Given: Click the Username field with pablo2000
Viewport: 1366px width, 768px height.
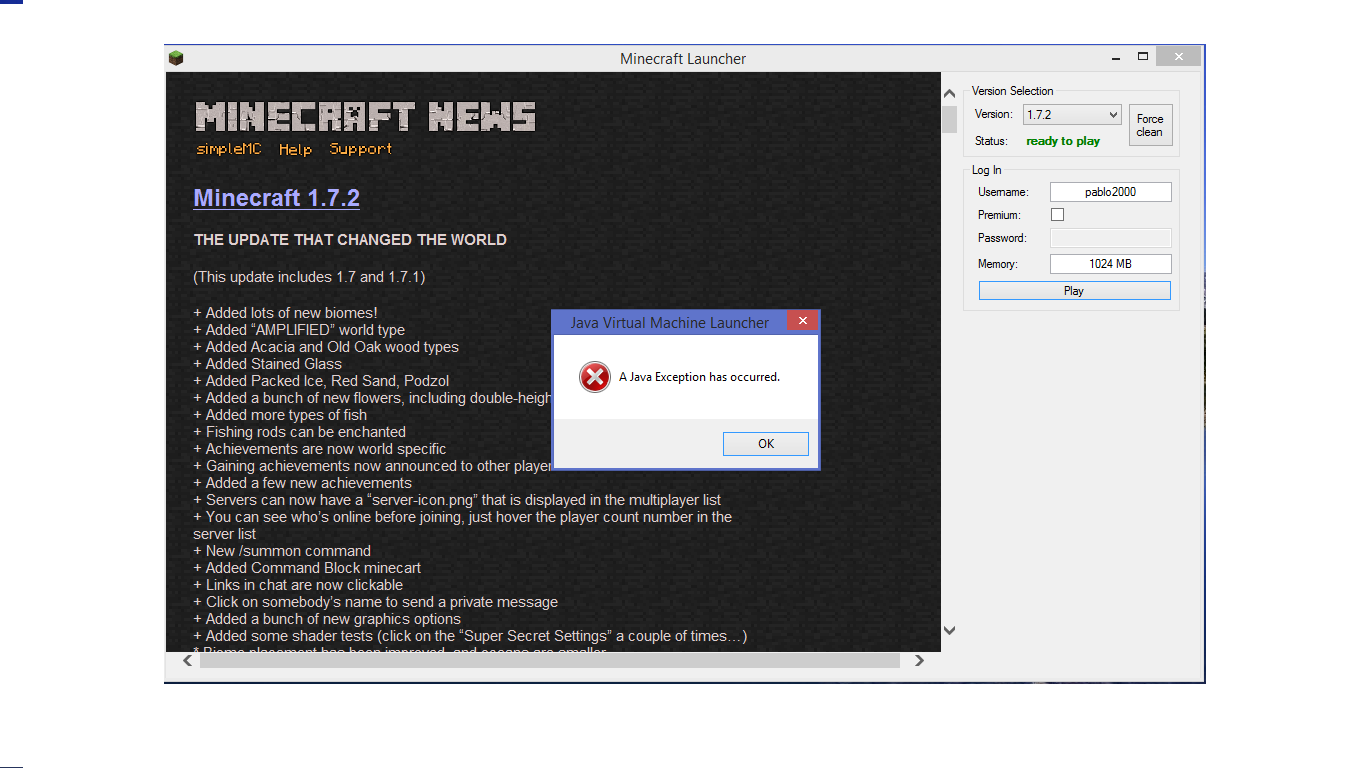Looking at the screenshot, I should 1110,192.
